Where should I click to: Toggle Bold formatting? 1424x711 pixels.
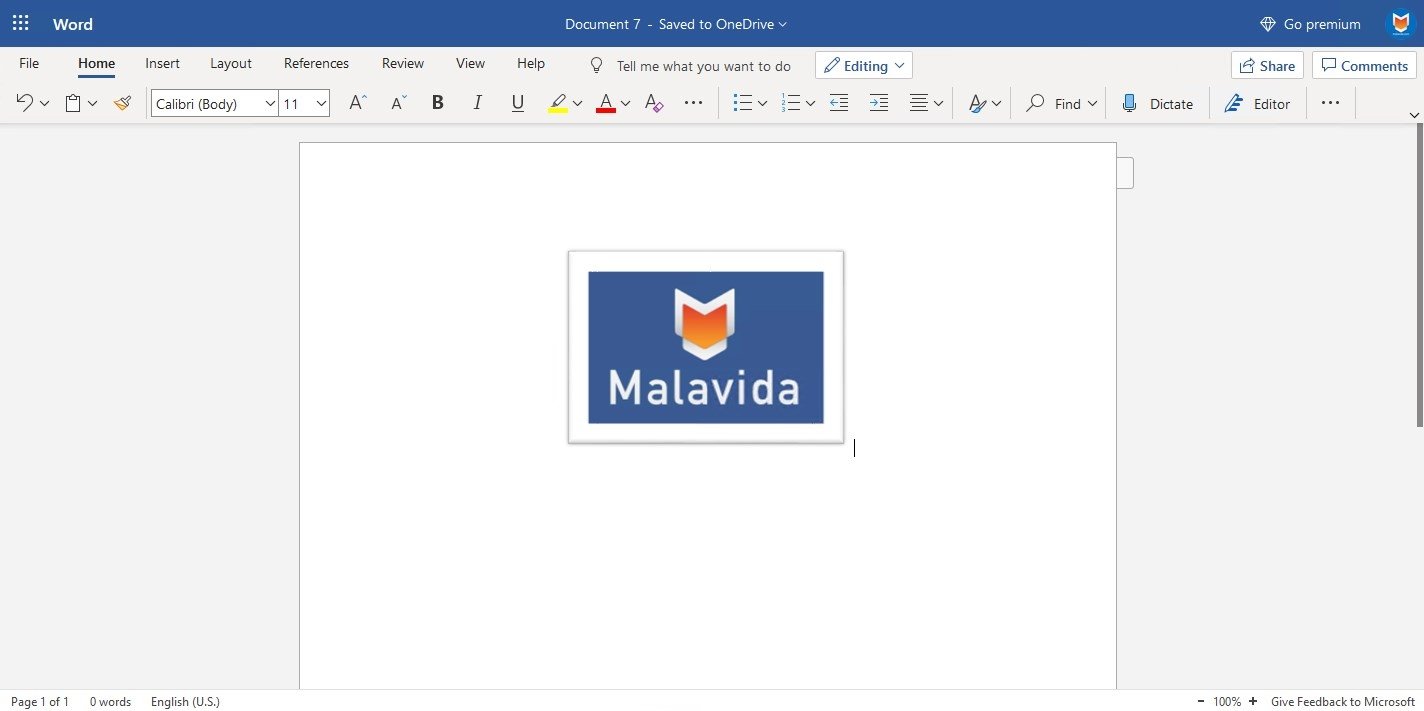point(437,103)
